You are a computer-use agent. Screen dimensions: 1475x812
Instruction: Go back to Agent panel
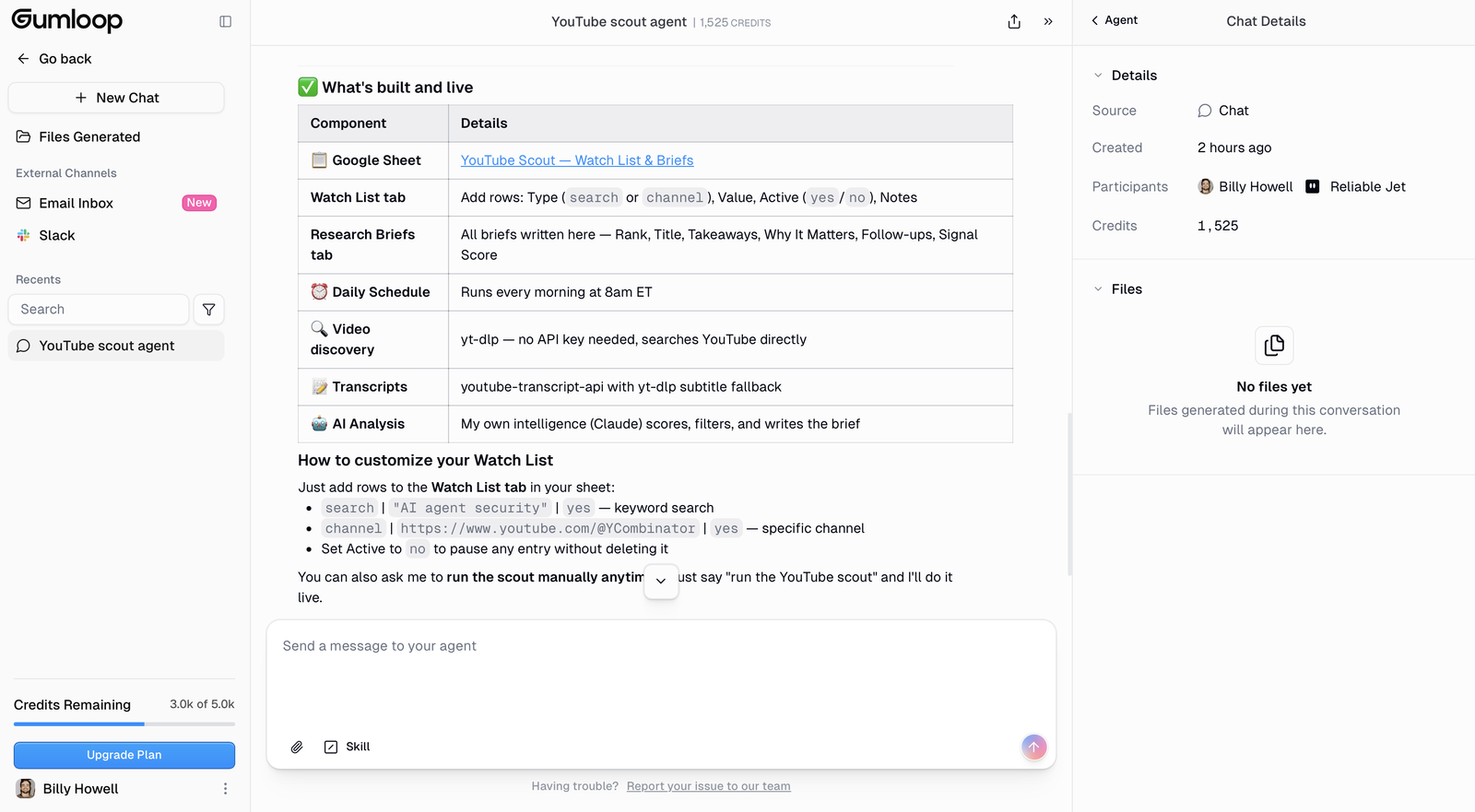click(x=1115, y=20)
